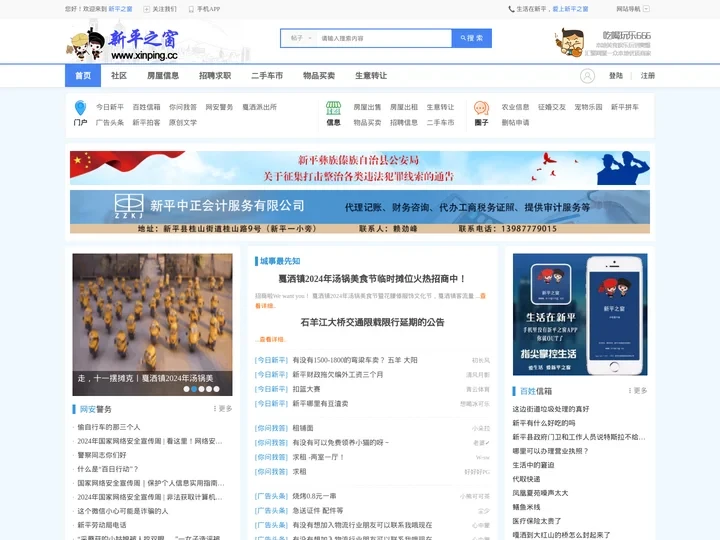720x540 pixels.
Task: Open post 警察同志你们好
Action: 101,455
